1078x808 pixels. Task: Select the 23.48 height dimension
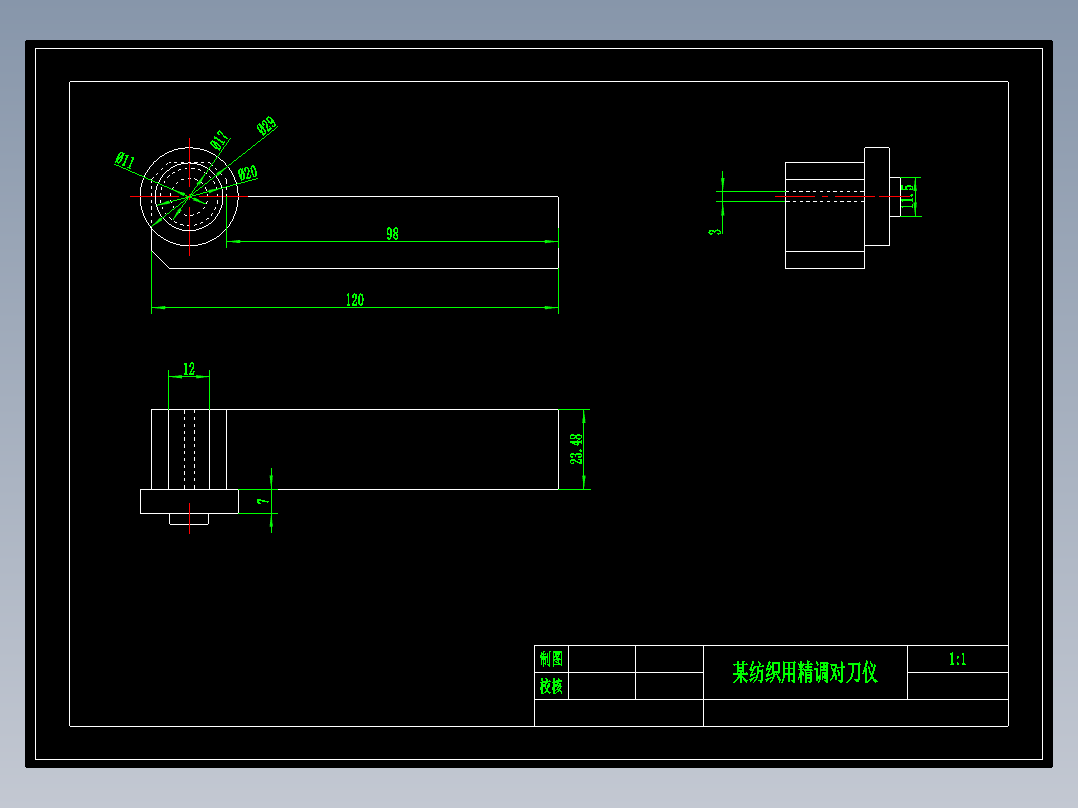point(576,449)
